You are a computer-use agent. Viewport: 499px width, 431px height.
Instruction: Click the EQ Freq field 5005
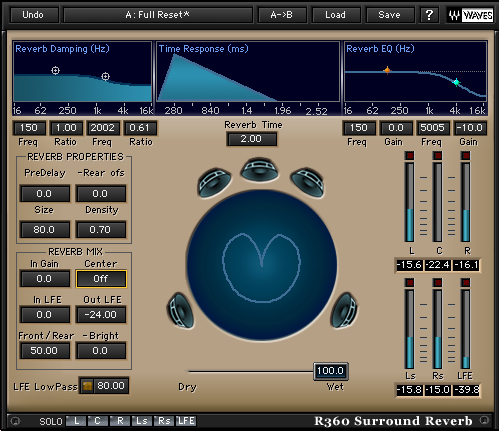click(x=433, y=128)
